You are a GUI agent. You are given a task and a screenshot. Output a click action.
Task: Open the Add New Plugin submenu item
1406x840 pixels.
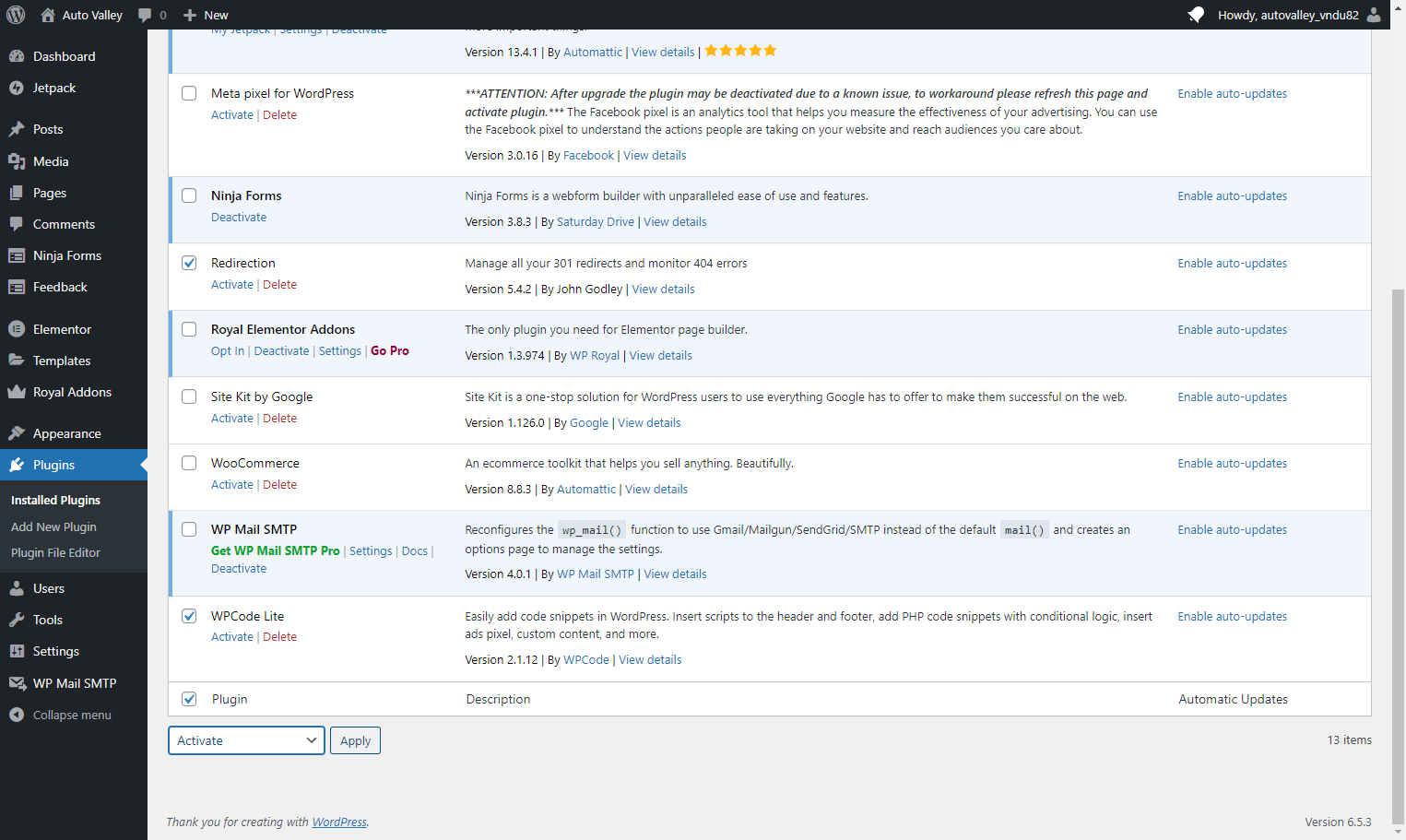click(53, 526)
